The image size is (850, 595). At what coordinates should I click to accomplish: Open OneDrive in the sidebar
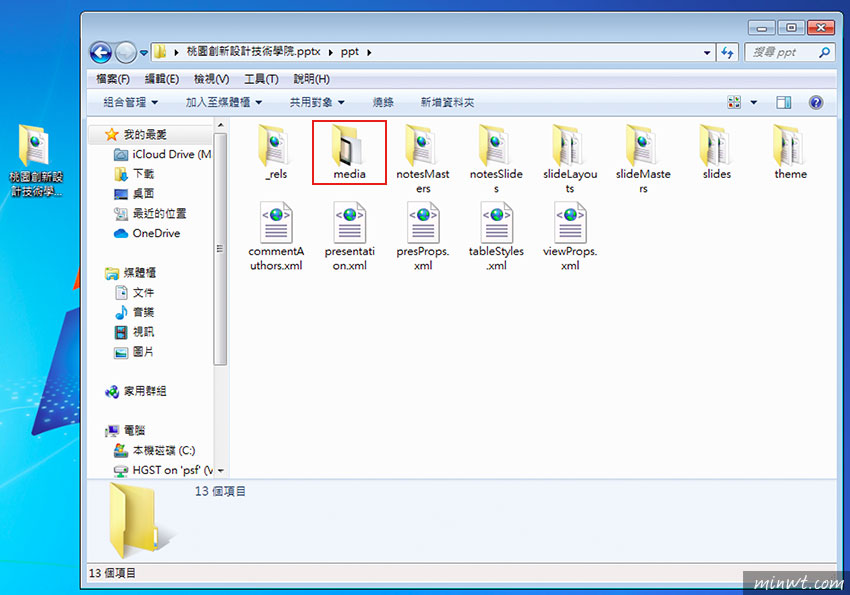(x=147, y=233)
